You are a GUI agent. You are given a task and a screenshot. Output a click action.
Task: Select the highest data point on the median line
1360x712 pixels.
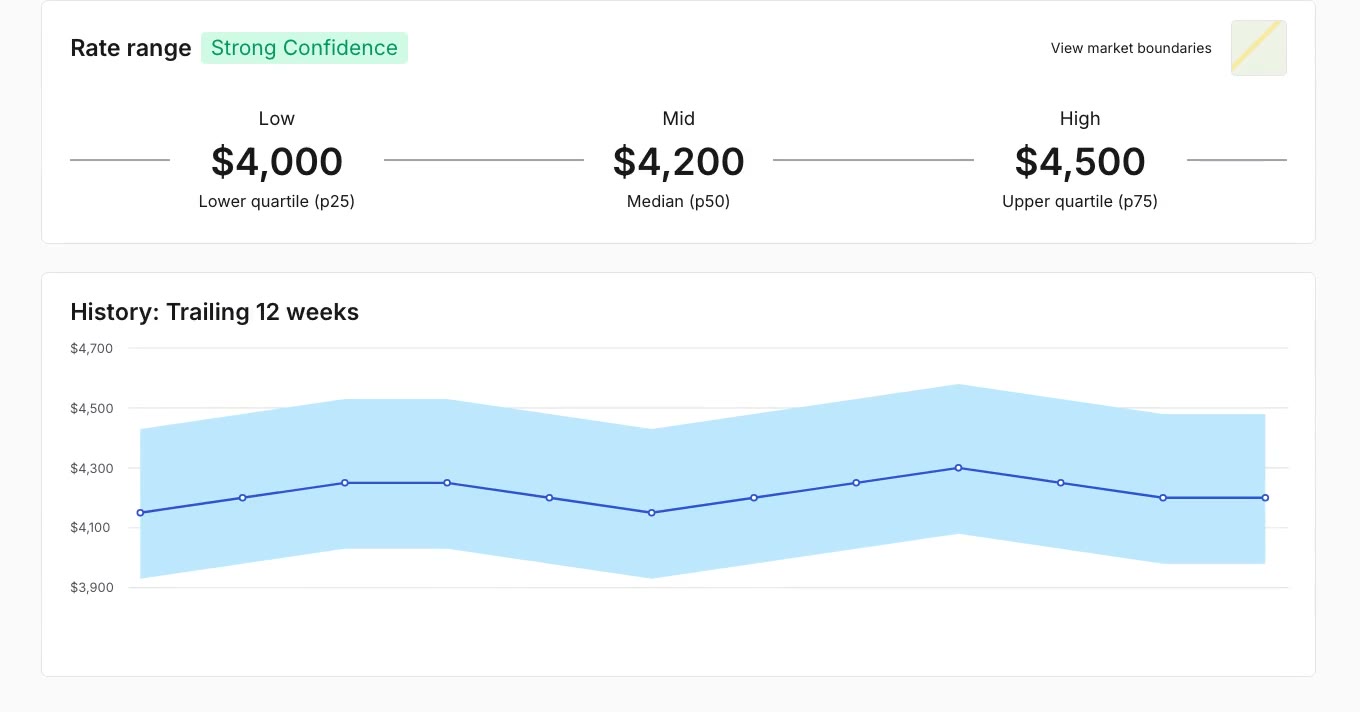click(x=958, y=468)
